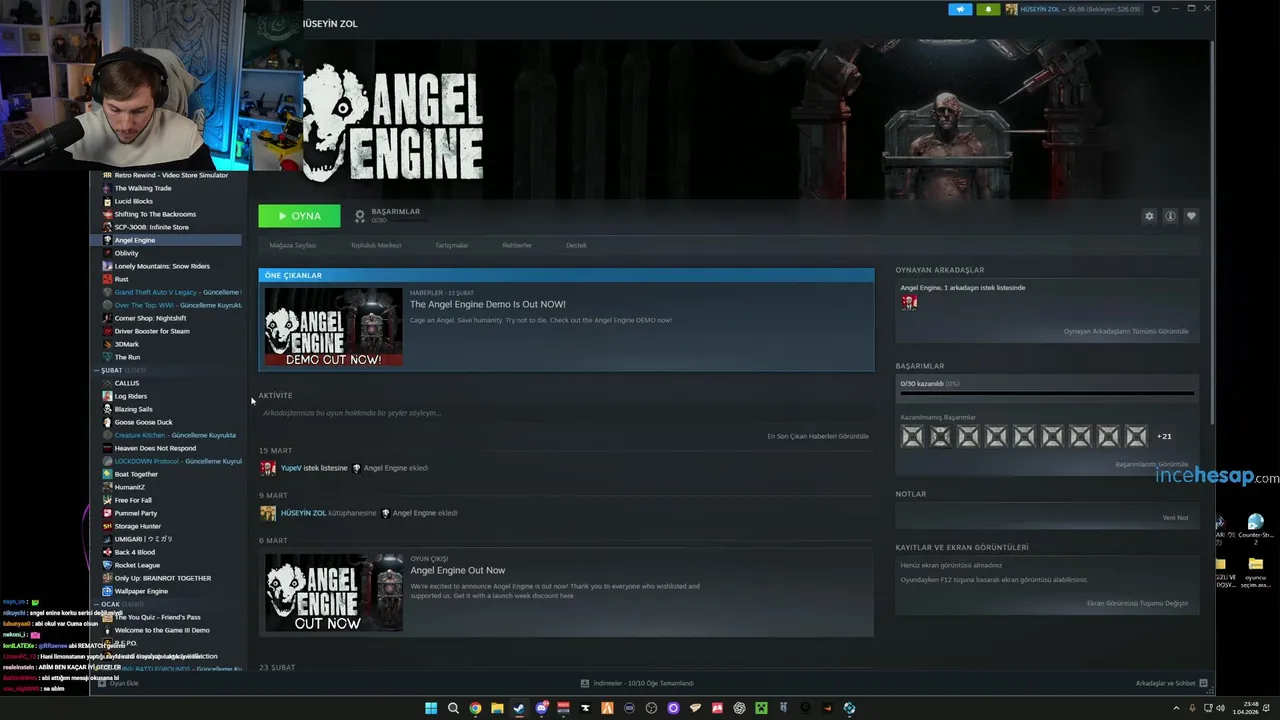Switch to Tartışmalar tab
Screen dimensions: 1280x720
pyautogui.click(x=451, y=245)
